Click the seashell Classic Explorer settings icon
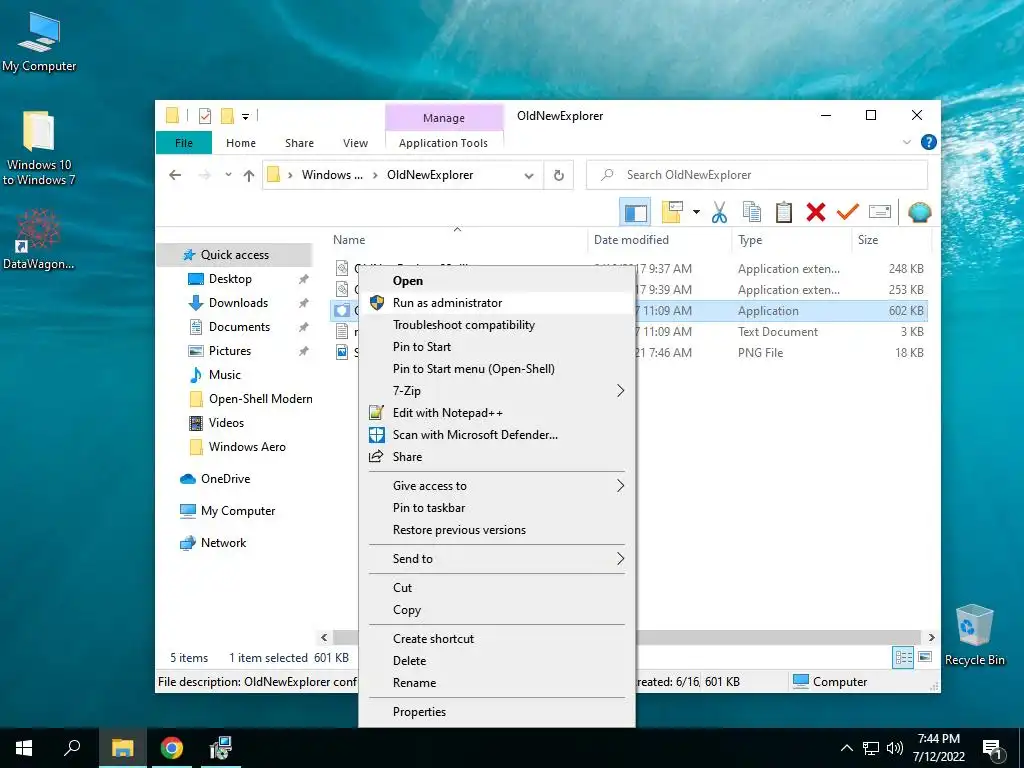Image resolution: width=1024 pixels, height=768 pixels. click(920, 212)
